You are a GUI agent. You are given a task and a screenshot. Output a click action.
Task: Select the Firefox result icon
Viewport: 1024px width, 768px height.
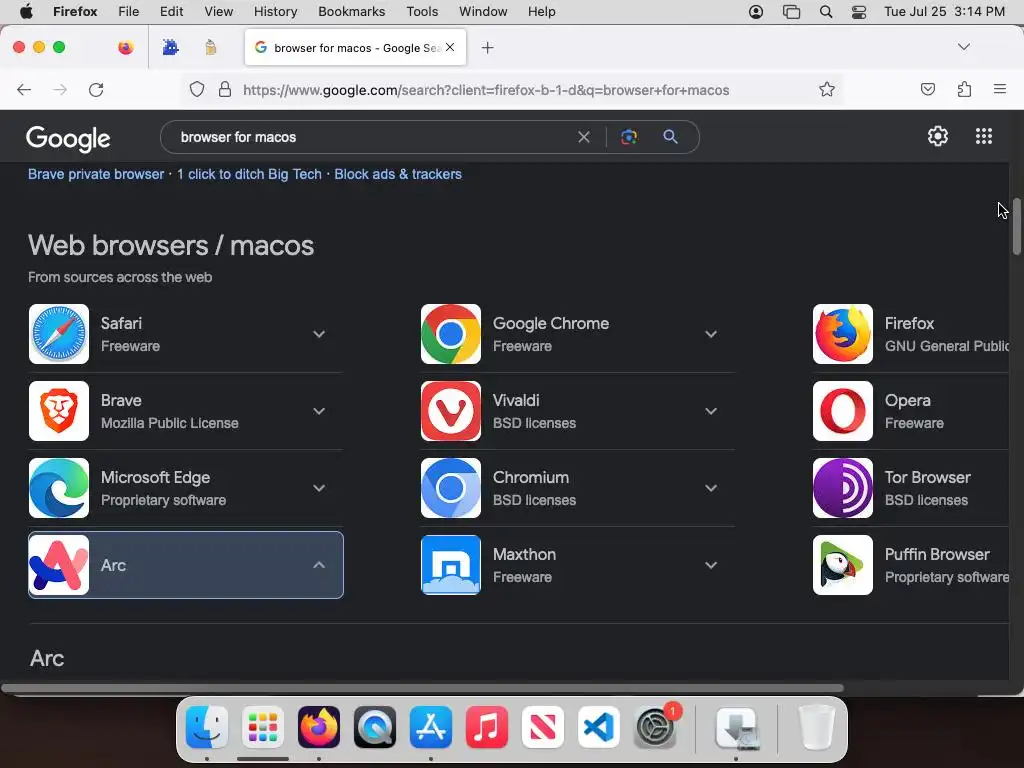[x=842, y=334]
